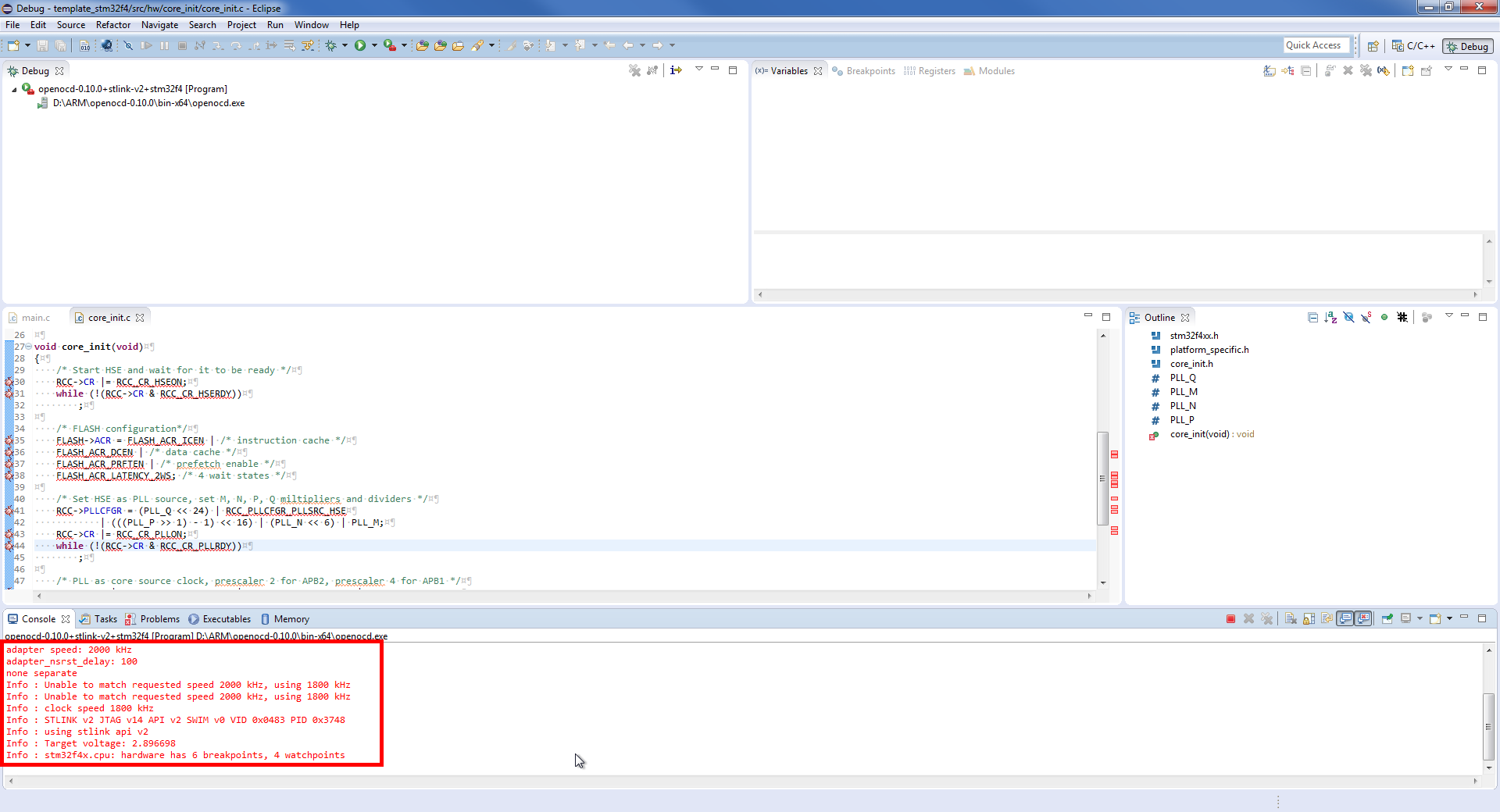Collapse all items in the Outline view
Viewport: 1500px width, 812px height.
click(x=1312, y=318)
